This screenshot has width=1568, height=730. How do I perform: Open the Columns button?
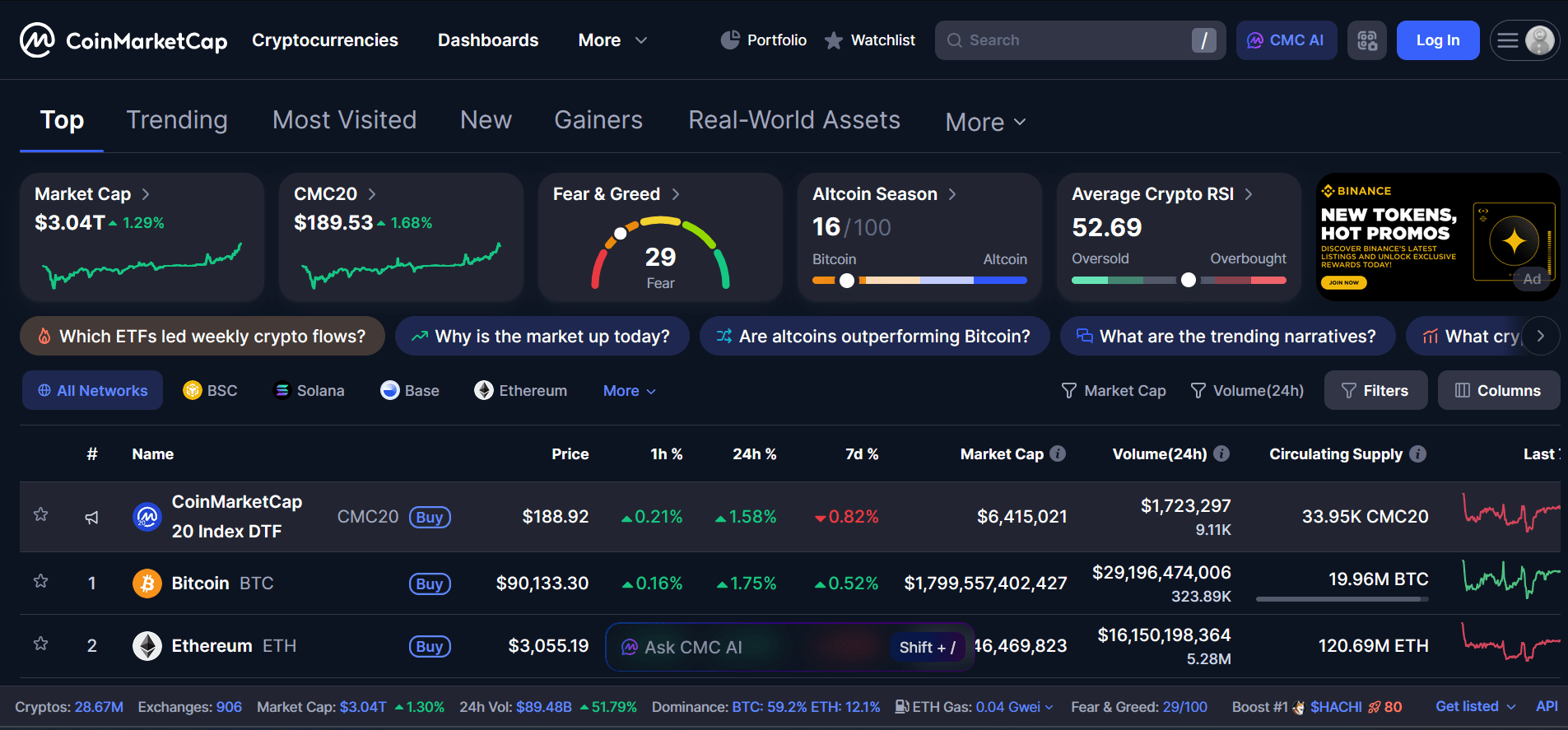click(1499, 390)
